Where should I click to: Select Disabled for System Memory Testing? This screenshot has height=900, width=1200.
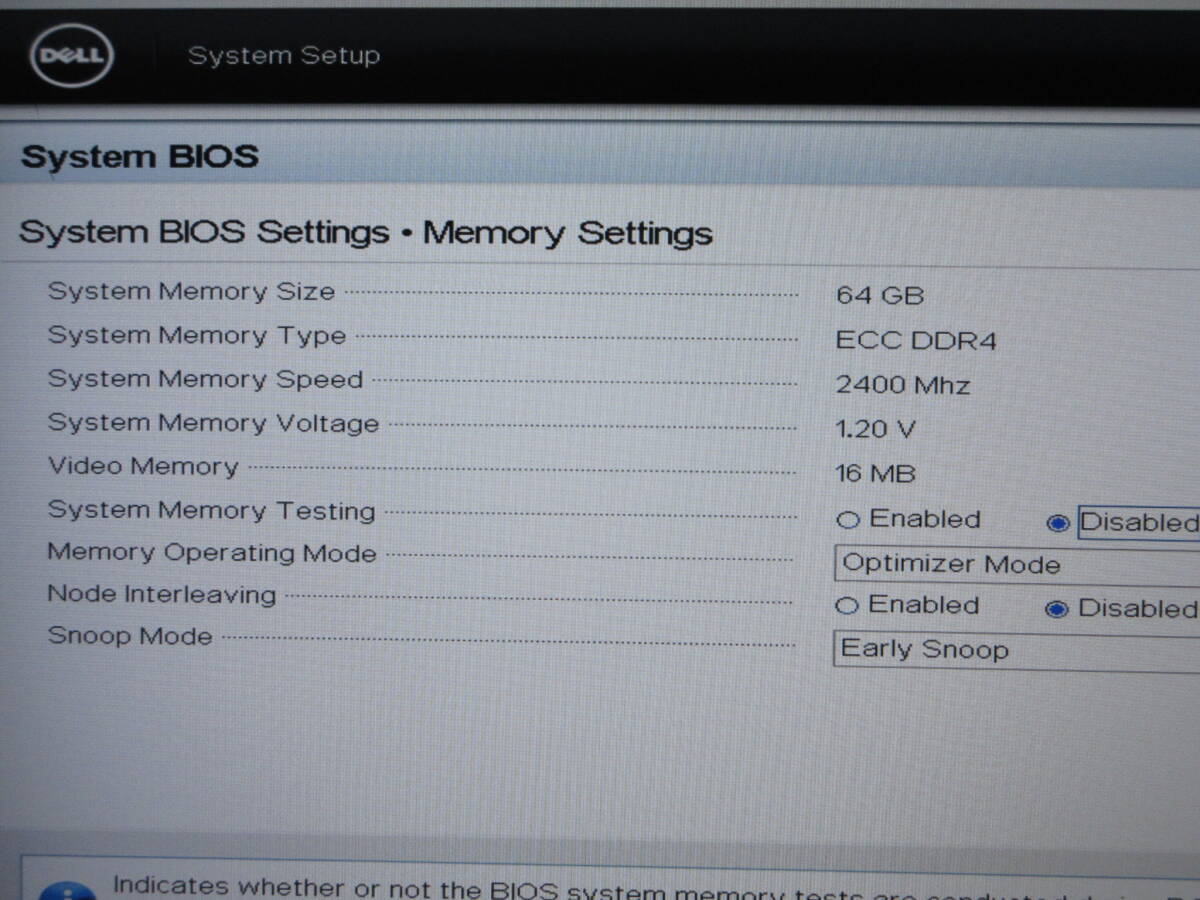[1058, 523]
